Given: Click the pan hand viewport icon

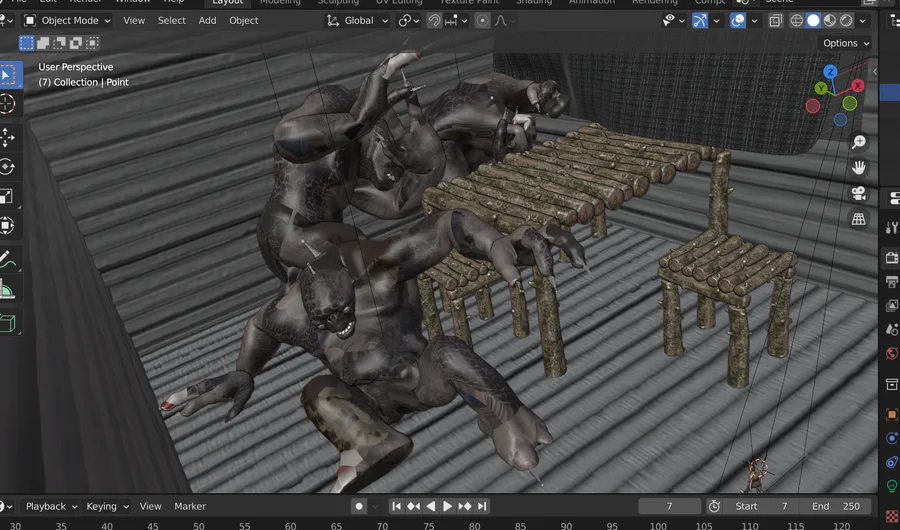Looking at the screenshot, I should point(858,168).
